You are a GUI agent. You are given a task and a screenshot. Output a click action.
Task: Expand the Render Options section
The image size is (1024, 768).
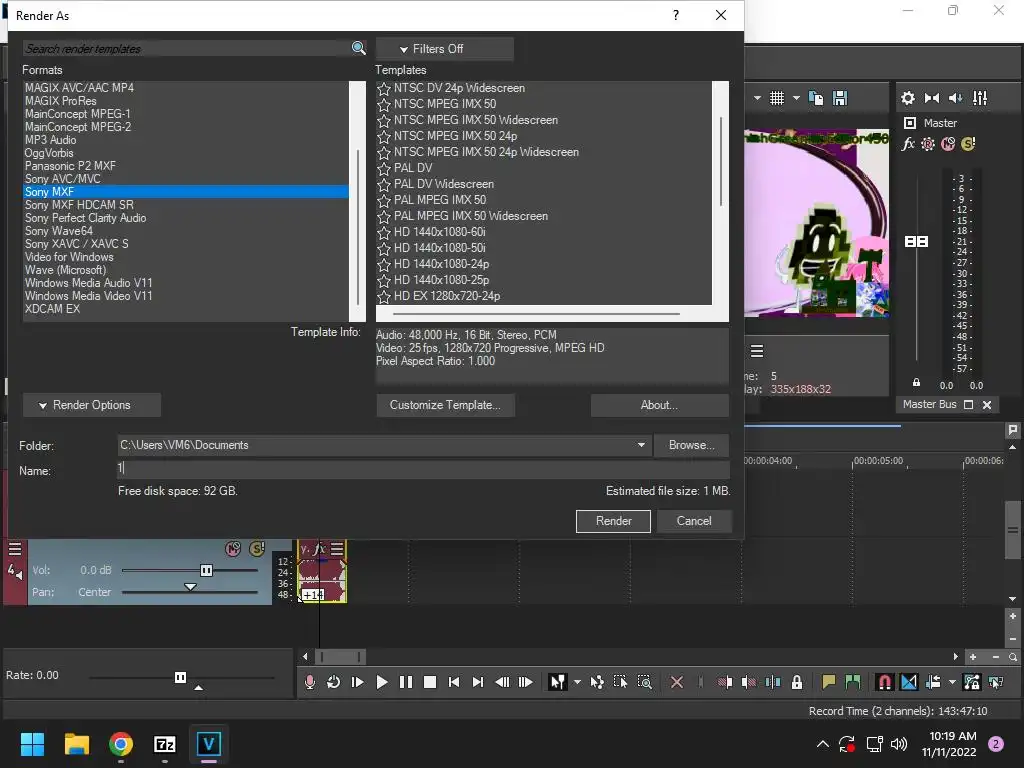coord(91,405)
